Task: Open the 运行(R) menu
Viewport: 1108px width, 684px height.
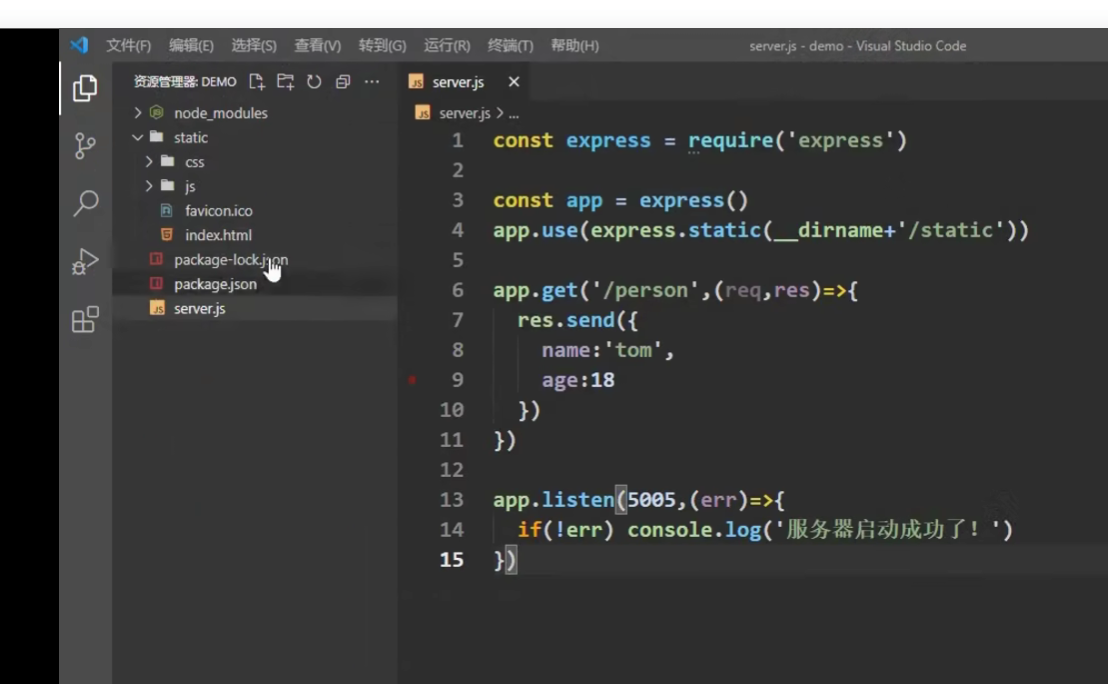Action: [447, 46]
